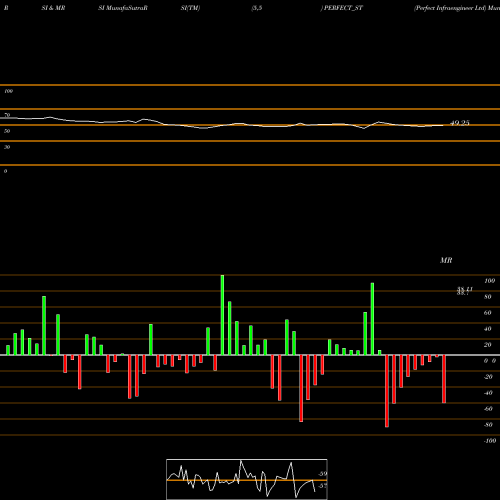Click the MR axis label 20

pyautogui.click(x=488, y=345)
